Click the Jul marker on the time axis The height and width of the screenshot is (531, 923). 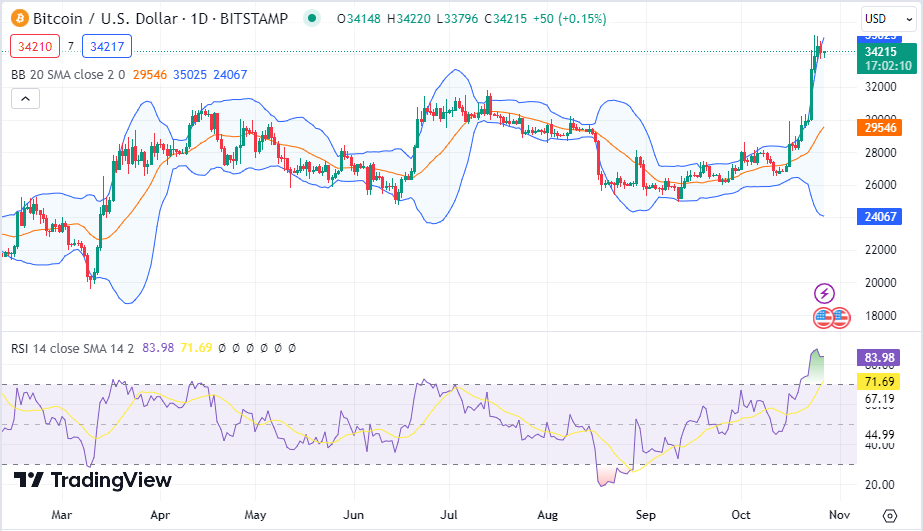pos(449,514)
